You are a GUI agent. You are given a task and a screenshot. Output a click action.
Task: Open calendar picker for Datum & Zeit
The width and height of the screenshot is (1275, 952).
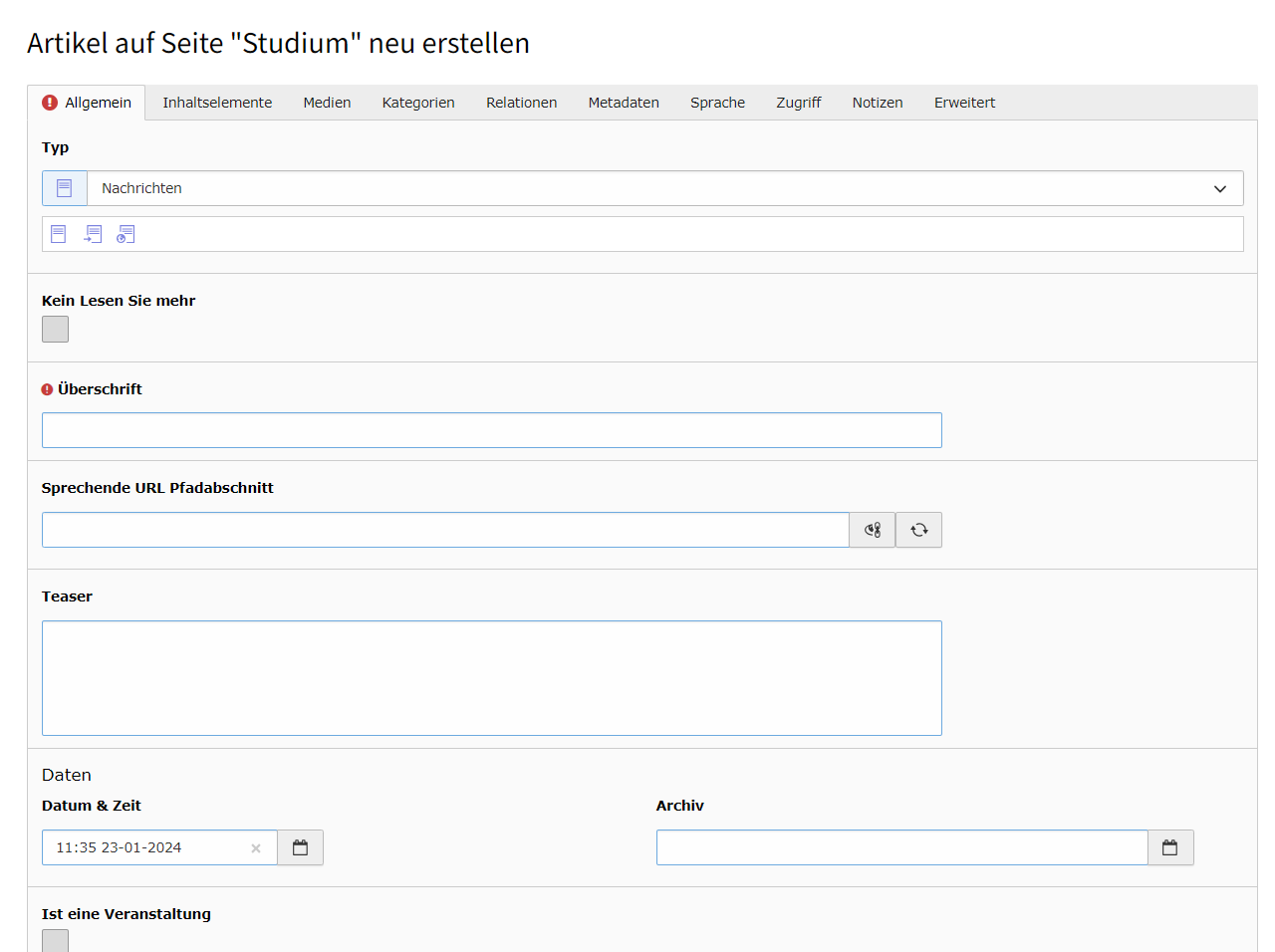pyautogui.click(x=301, y=847)
